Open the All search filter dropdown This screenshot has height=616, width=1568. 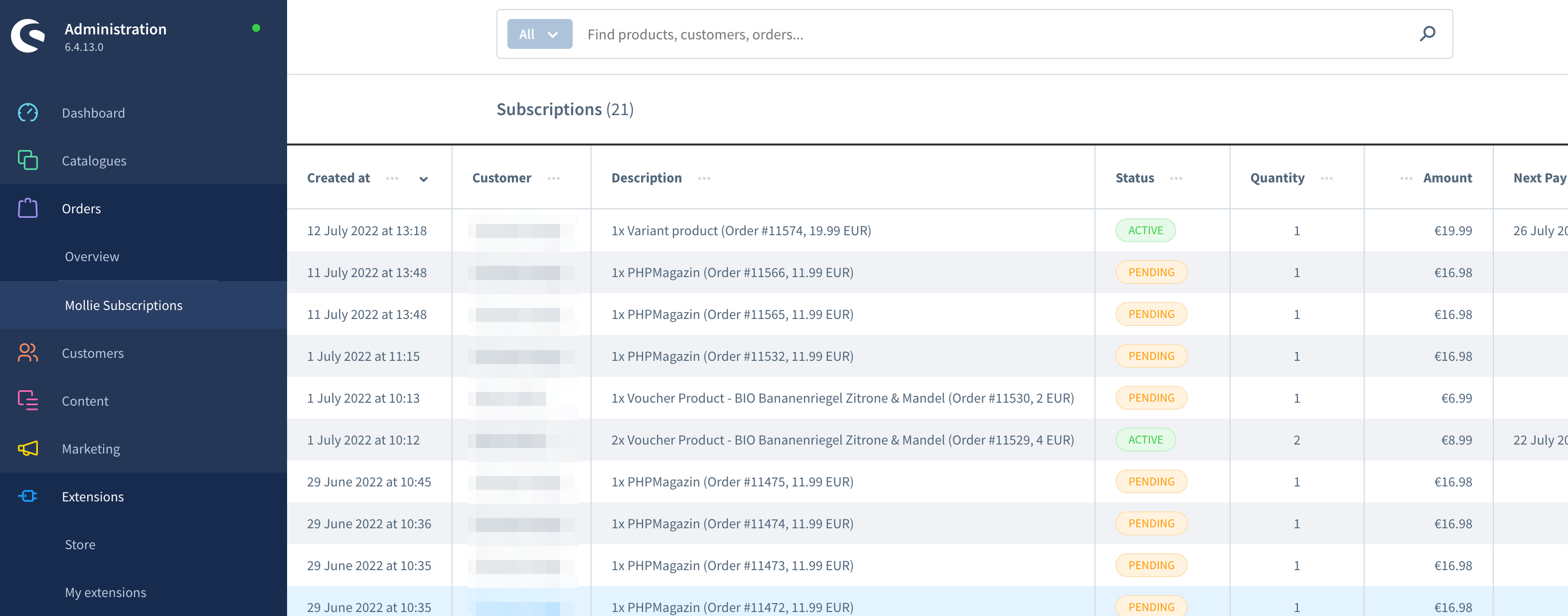539,34
